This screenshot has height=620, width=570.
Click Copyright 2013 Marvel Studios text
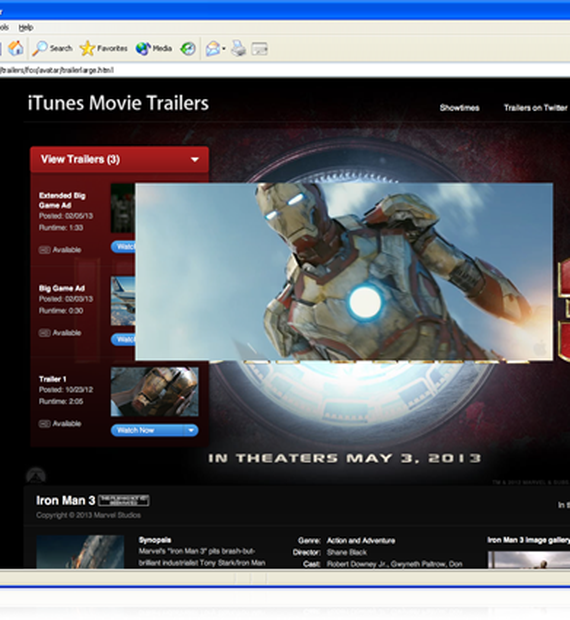pos(88,515)
